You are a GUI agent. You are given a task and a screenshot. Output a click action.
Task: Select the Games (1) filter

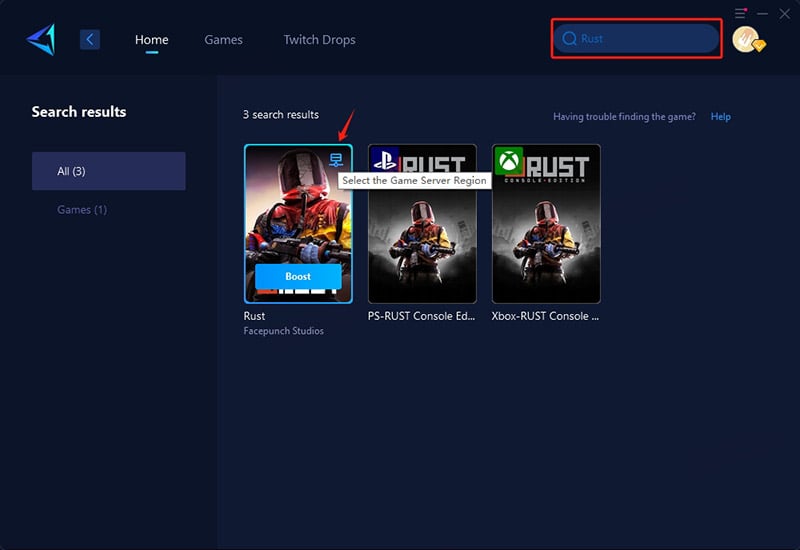click(x=82, y=210)
